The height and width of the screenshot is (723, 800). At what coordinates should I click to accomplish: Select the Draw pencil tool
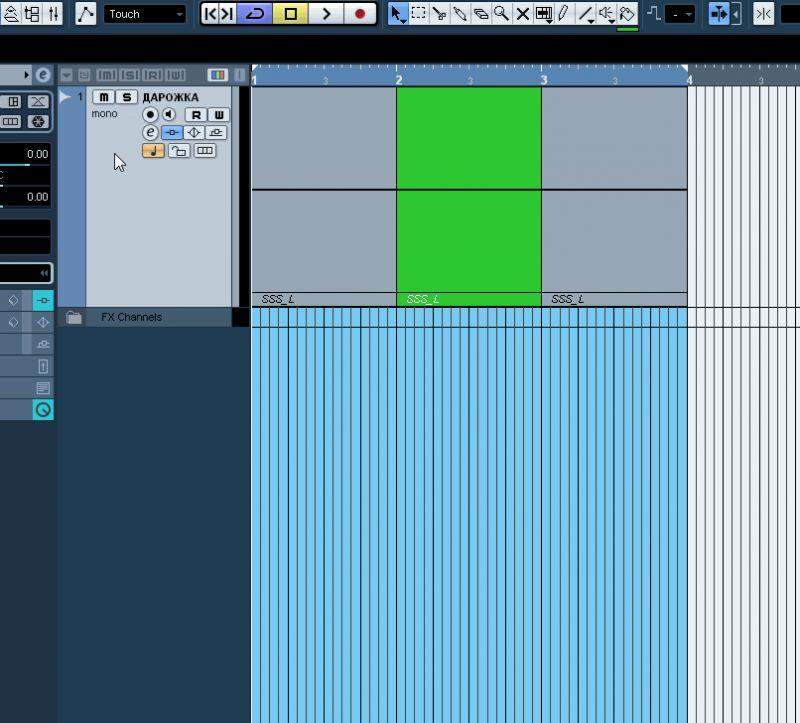point(564,14)
